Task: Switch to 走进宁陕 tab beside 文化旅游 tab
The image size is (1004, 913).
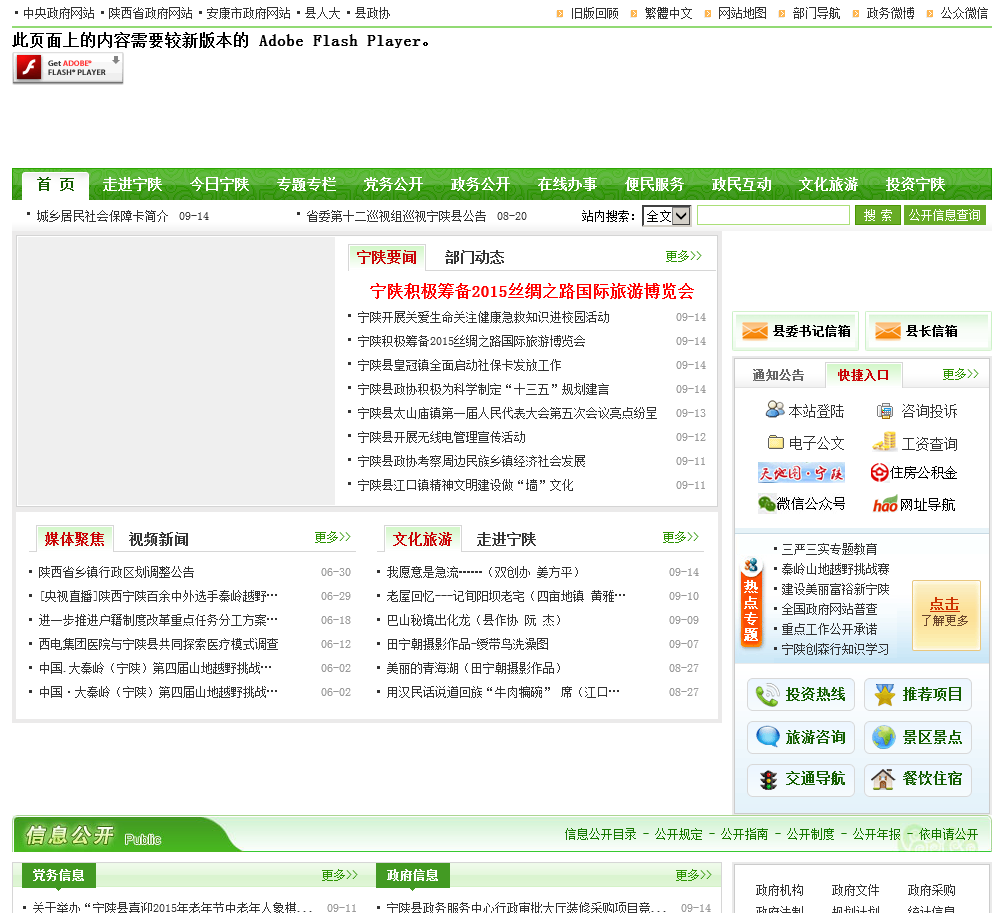Action: point(506,539)
